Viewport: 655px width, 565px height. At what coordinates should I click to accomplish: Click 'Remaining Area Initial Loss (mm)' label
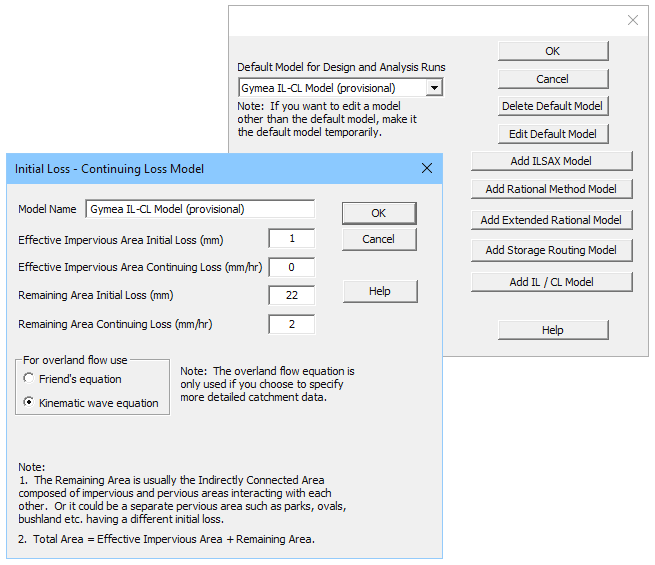pyautogui.click(x=96, y=295)
